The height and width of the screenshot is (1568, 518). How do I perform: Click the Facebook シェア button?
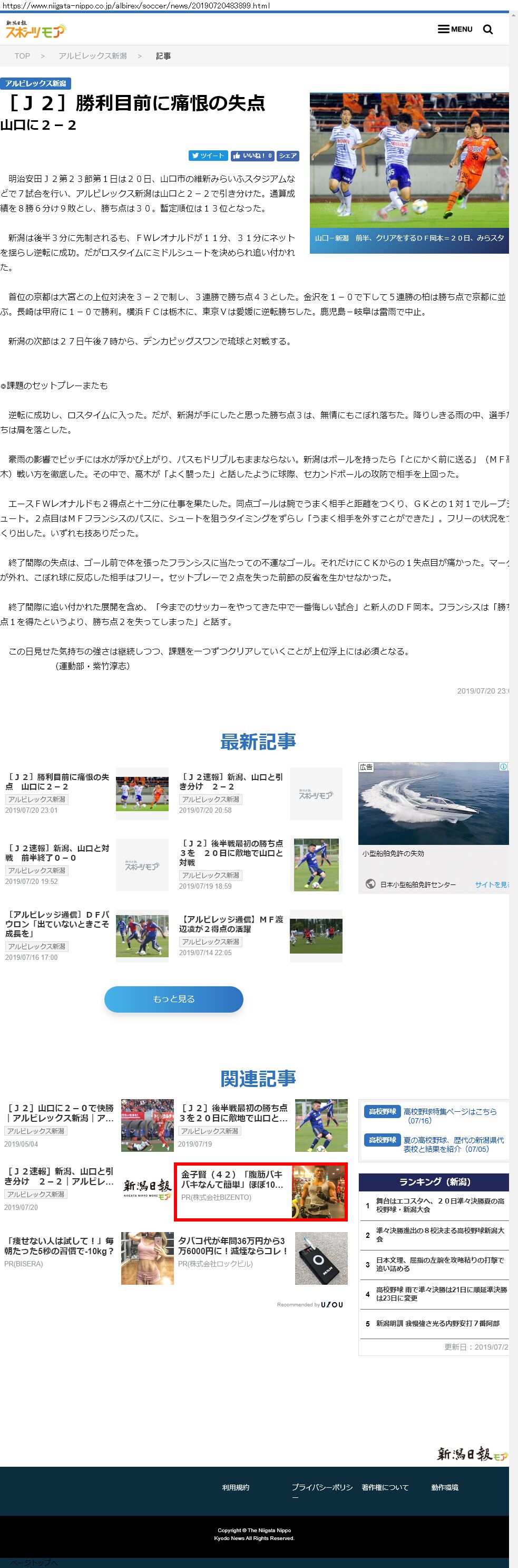tap(288, 155)
